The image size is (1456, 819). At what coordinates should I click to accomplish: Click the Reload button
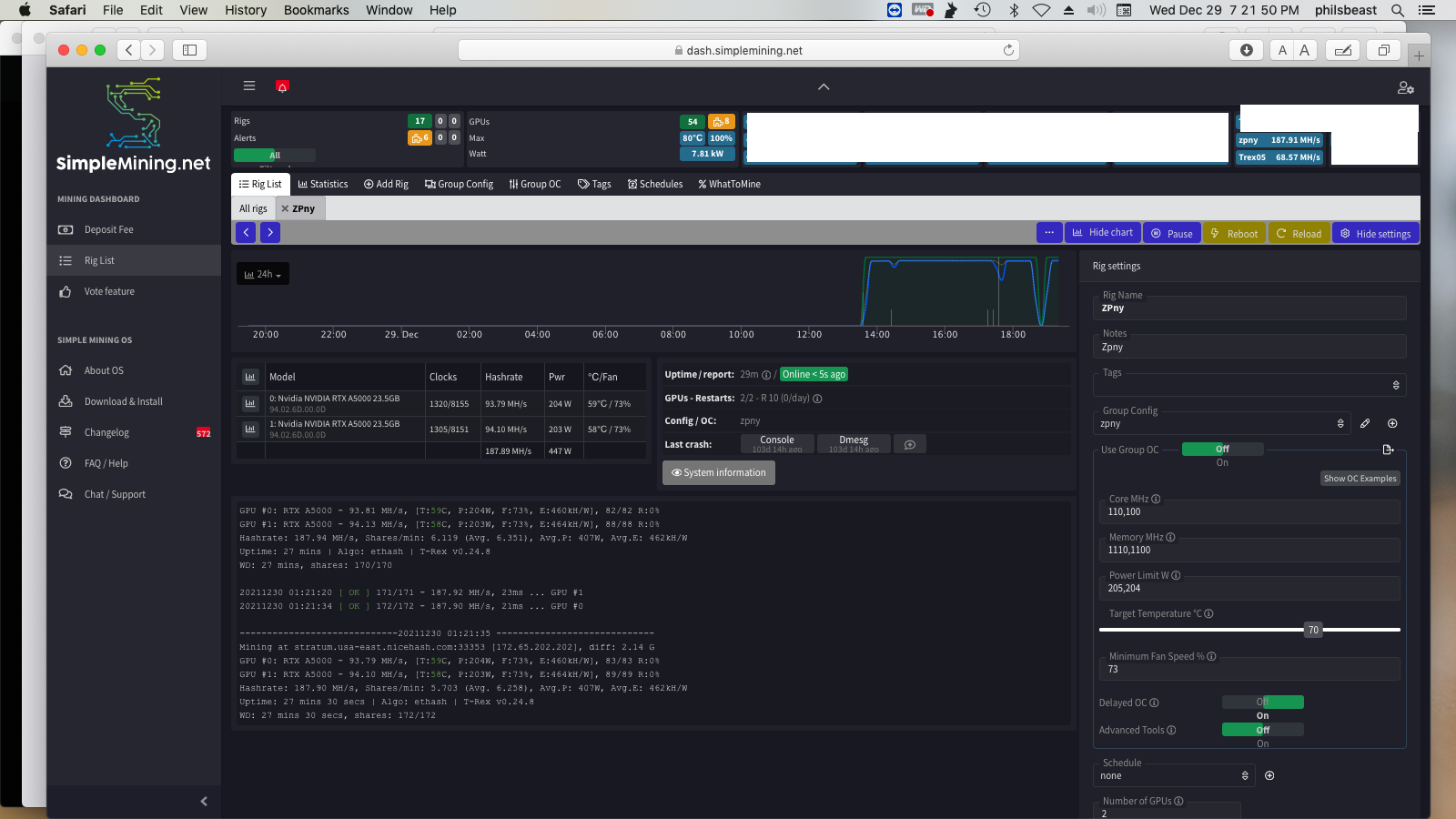click(1299, 233)
